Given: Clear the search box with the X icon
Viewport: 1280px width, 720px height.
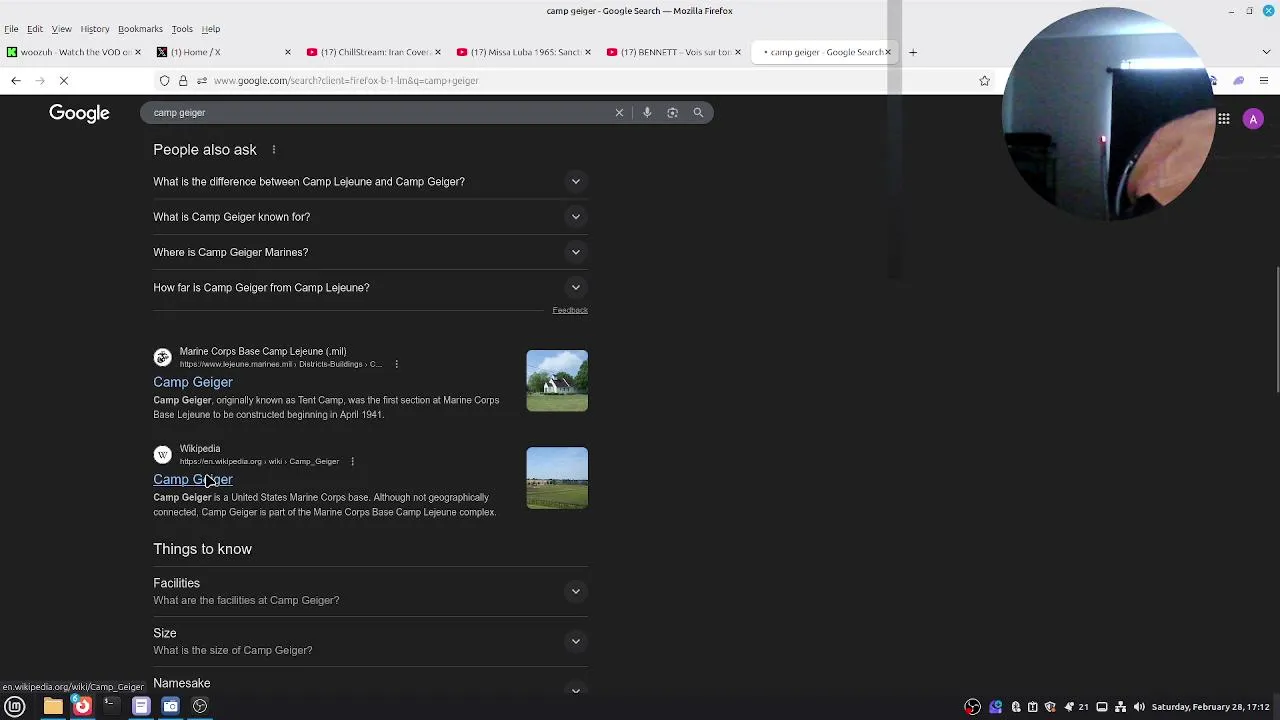Looking at the screenshot, I should pos(619,113).
